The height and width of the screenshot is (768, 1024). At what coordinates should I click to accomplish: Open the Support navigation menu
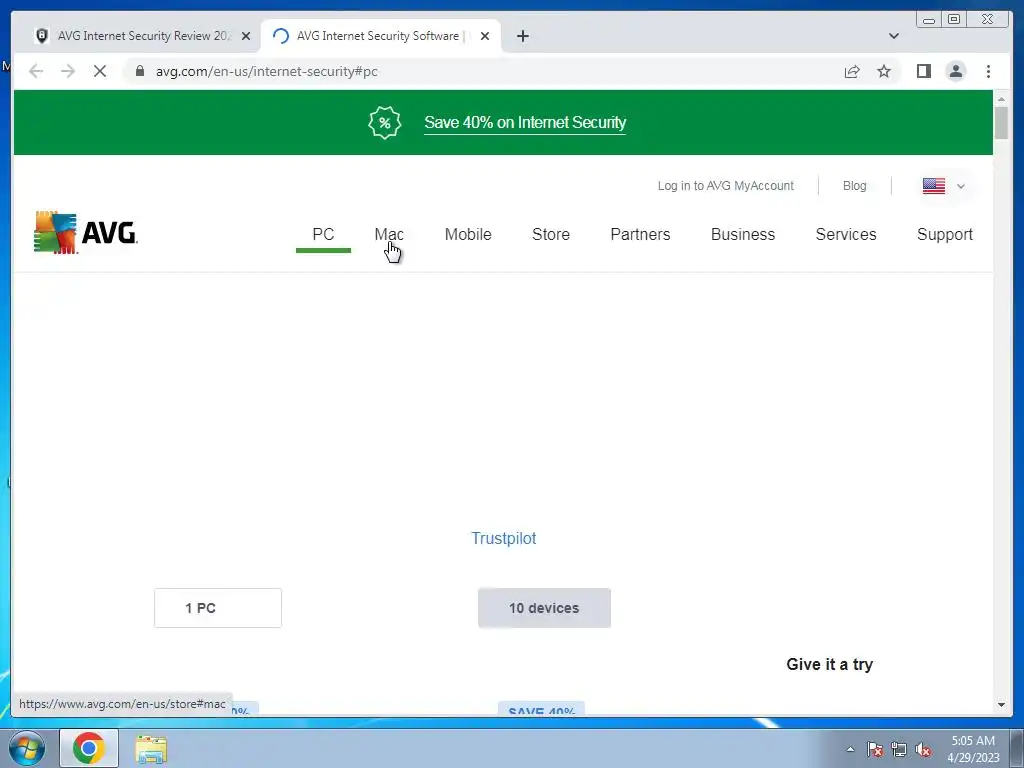tap(945, 234)
